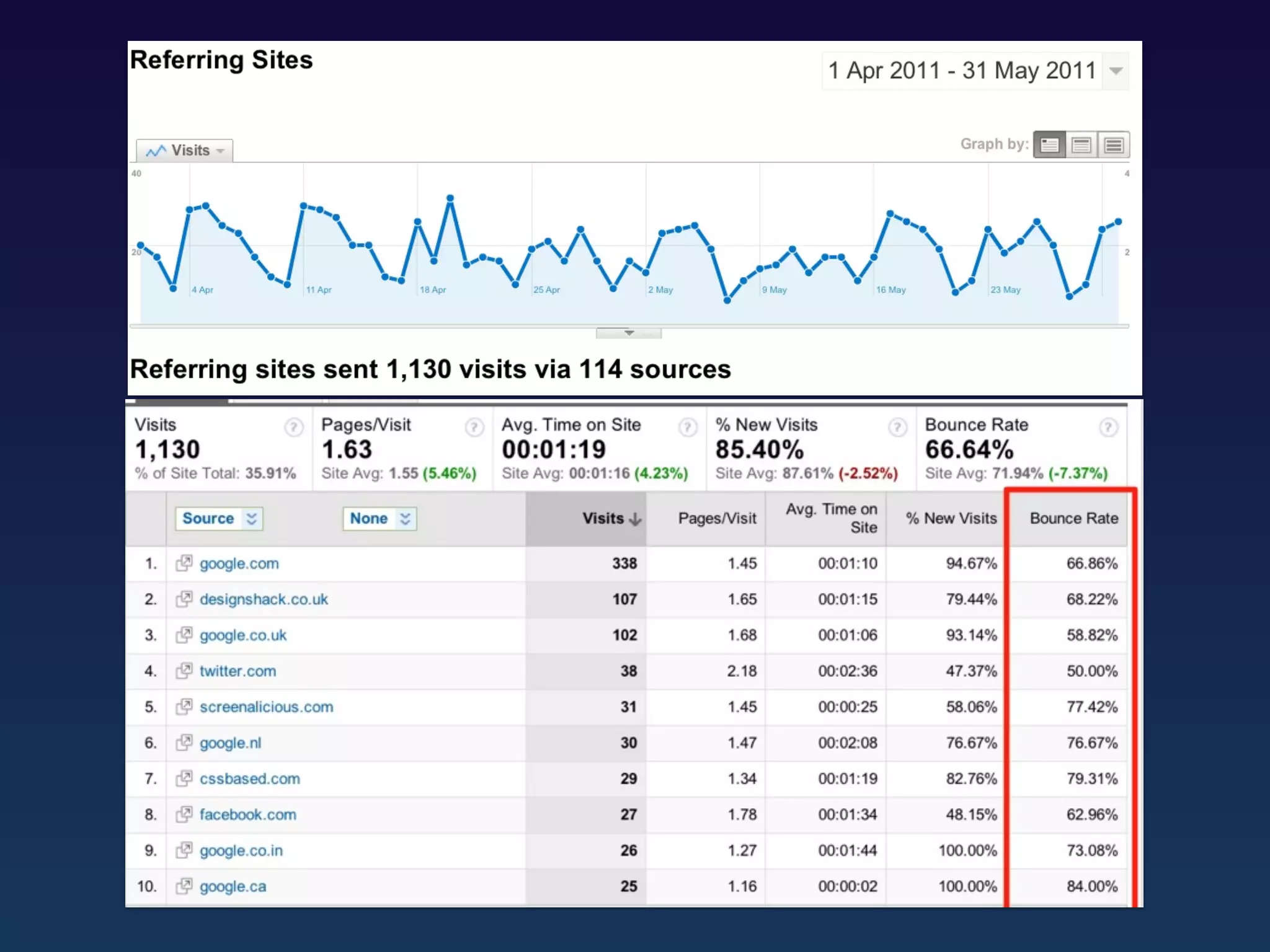The height and width of the screenshot is (952, 1270).
Task: Click the graph collapse handle below chart
Action: coord(629,333)
